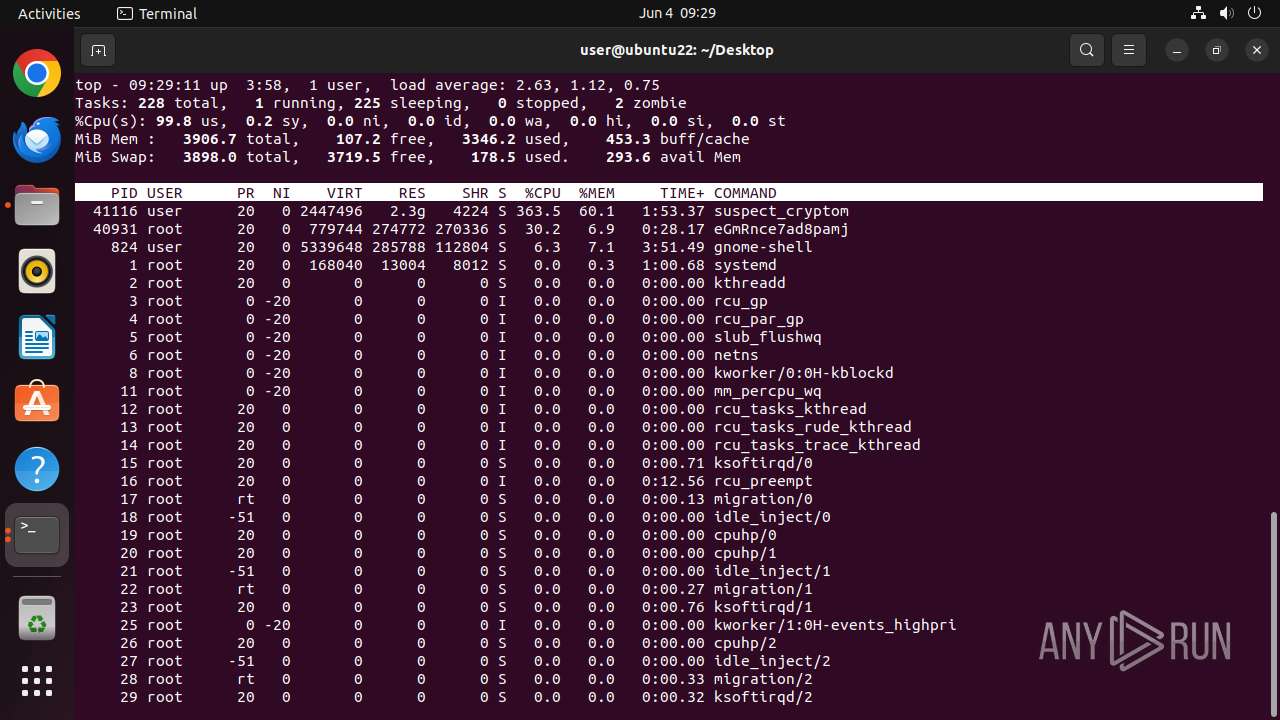
Task: Open terminal search
Action: tap(1087, 50)
